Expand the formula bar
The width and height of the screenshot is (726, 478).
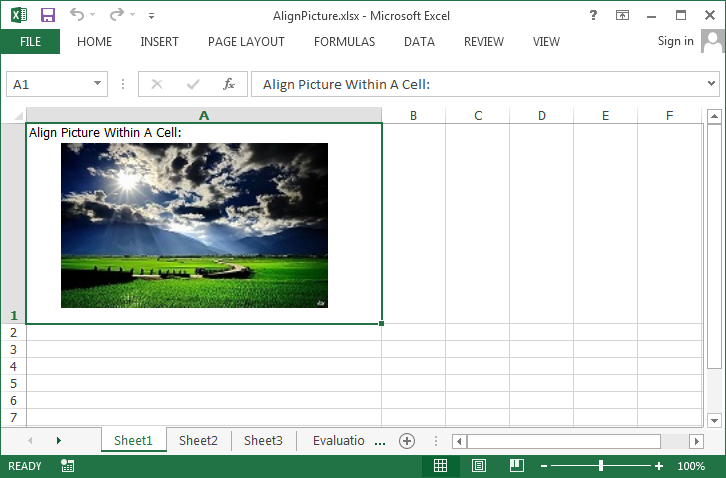710,84
